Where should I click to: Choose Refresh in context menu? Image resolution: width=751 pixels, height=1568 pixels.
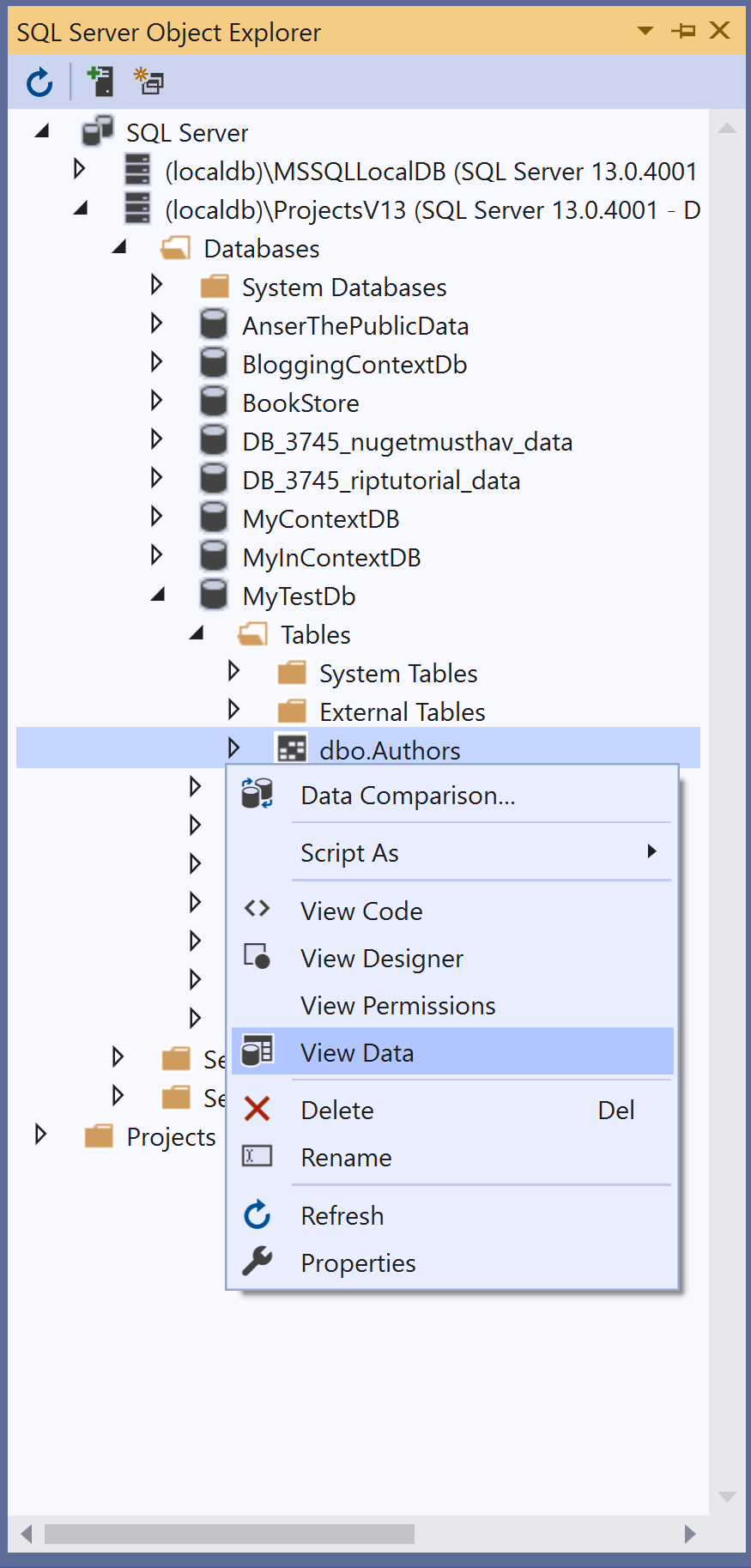[452, 1215]
